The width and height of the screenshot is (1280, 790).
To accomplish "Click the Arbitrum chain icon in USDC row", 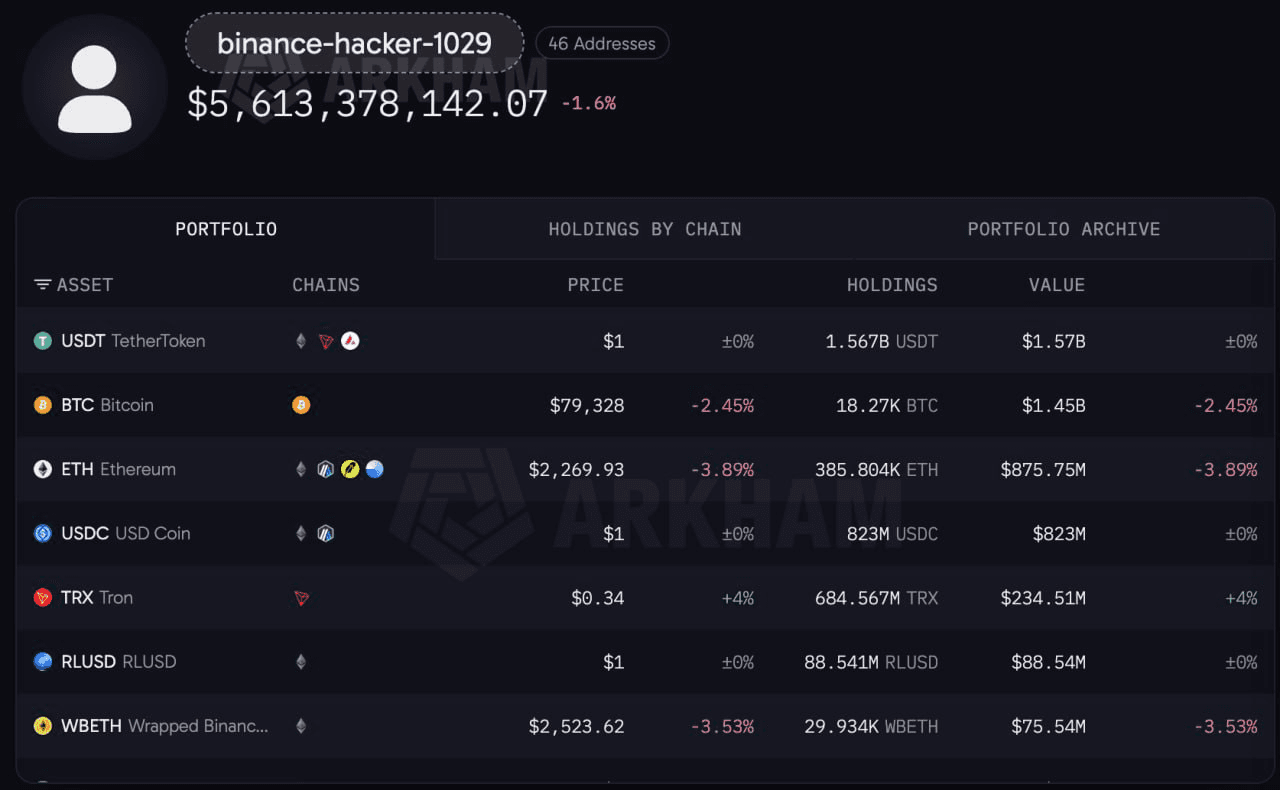I will coord(325,533).
